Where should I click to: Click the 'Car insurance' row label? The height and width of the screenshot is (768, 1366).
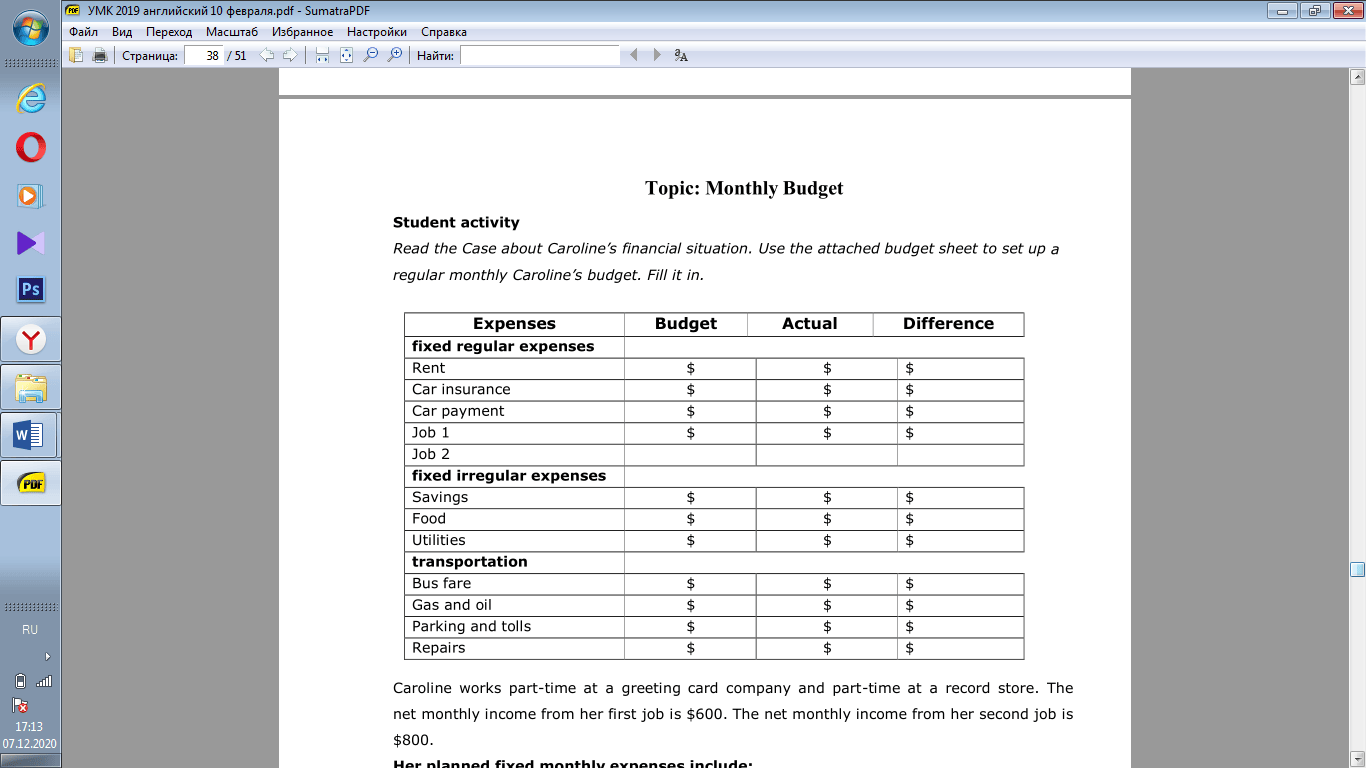[461, 390]
